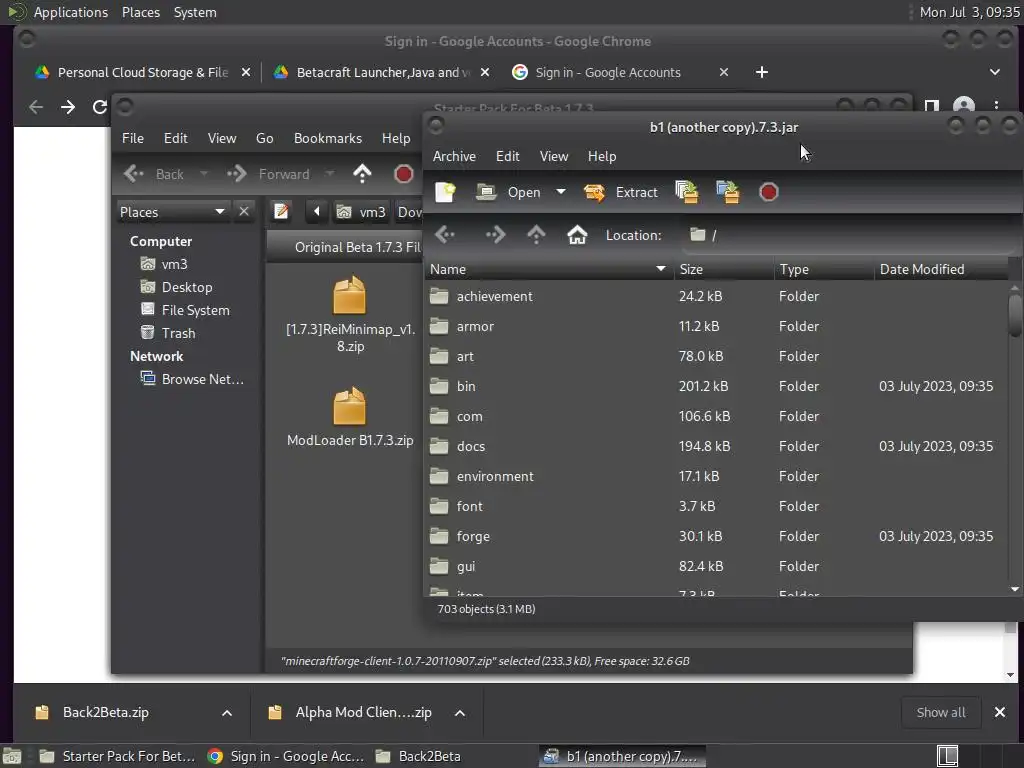Expand options for Alpha Mod Client download
This screenshot has height=768, width=1024.
460,713
